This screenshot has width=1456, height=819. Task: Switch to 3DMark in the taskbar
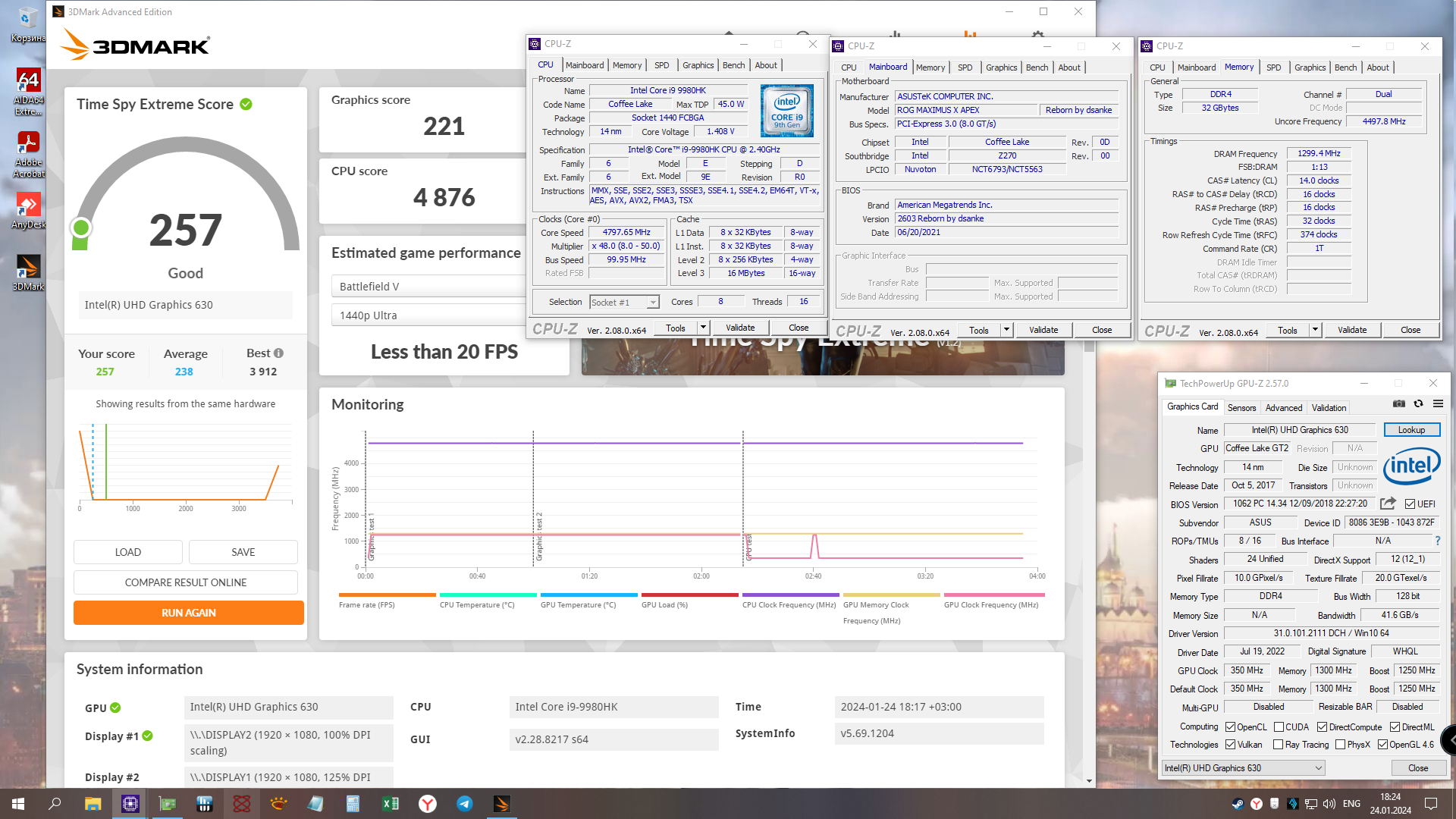[502, 804]
